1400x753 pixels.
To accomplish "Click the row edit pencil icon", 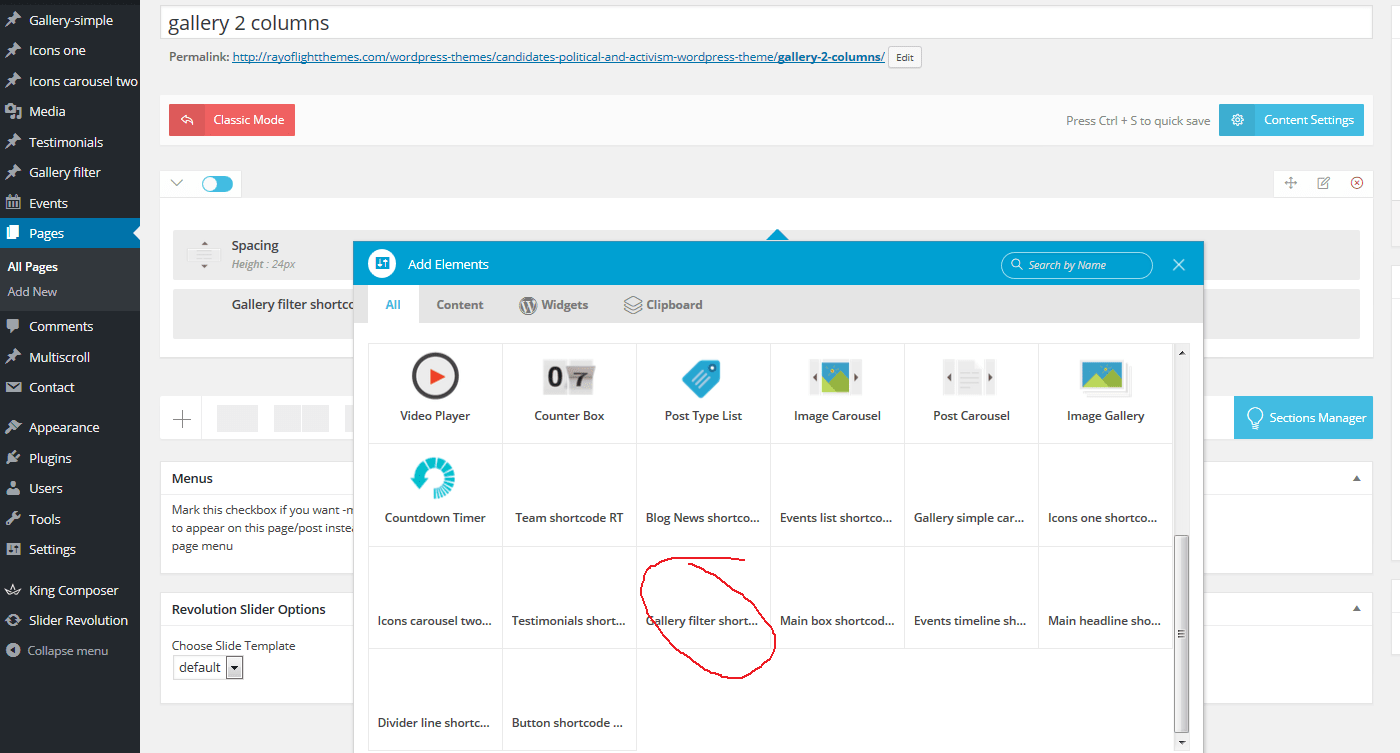I will click(1323, 183).
